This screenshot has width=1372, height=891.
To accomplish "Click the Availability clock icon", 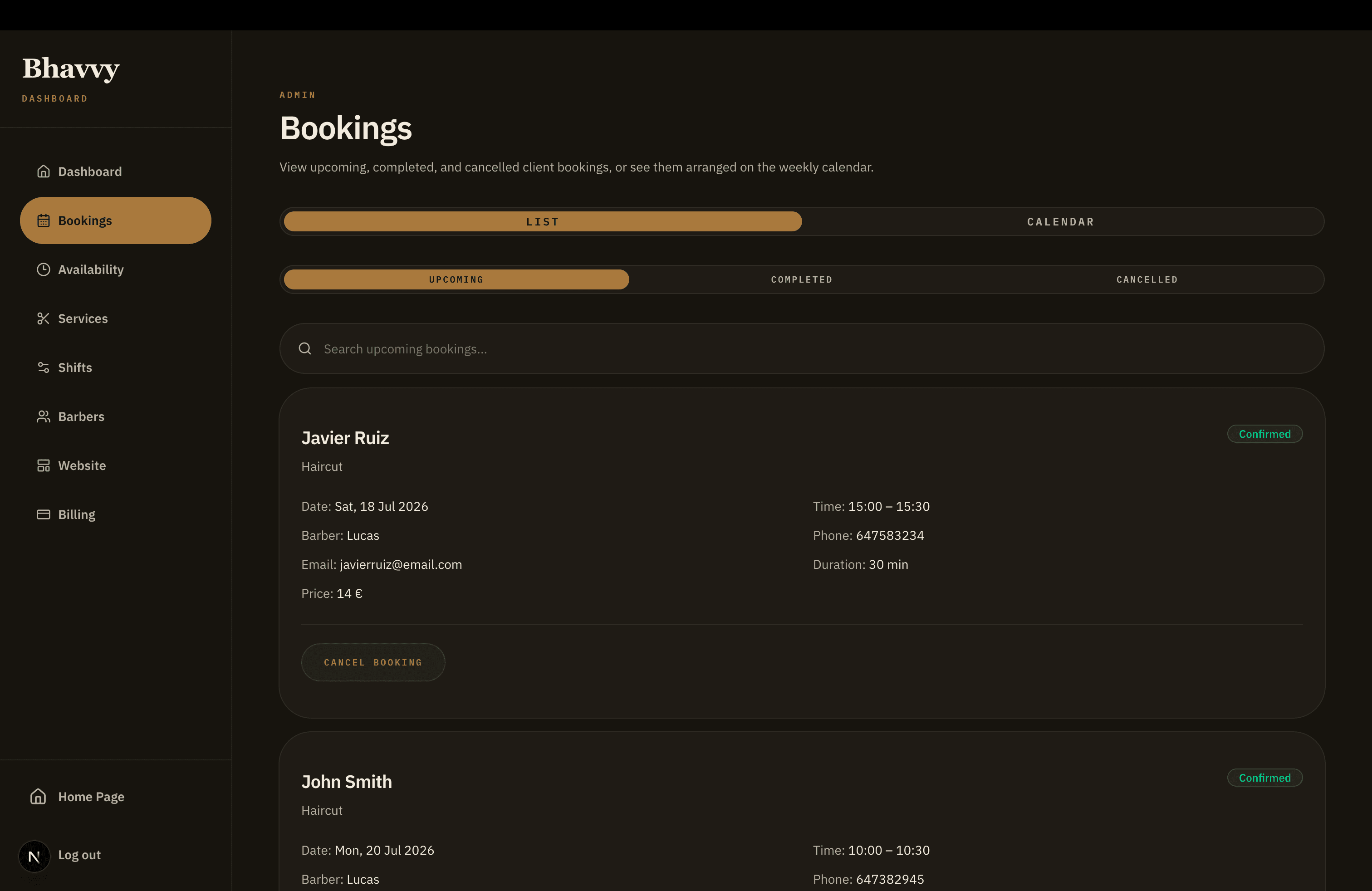I will pyautogui.click(x=43, y=270).
